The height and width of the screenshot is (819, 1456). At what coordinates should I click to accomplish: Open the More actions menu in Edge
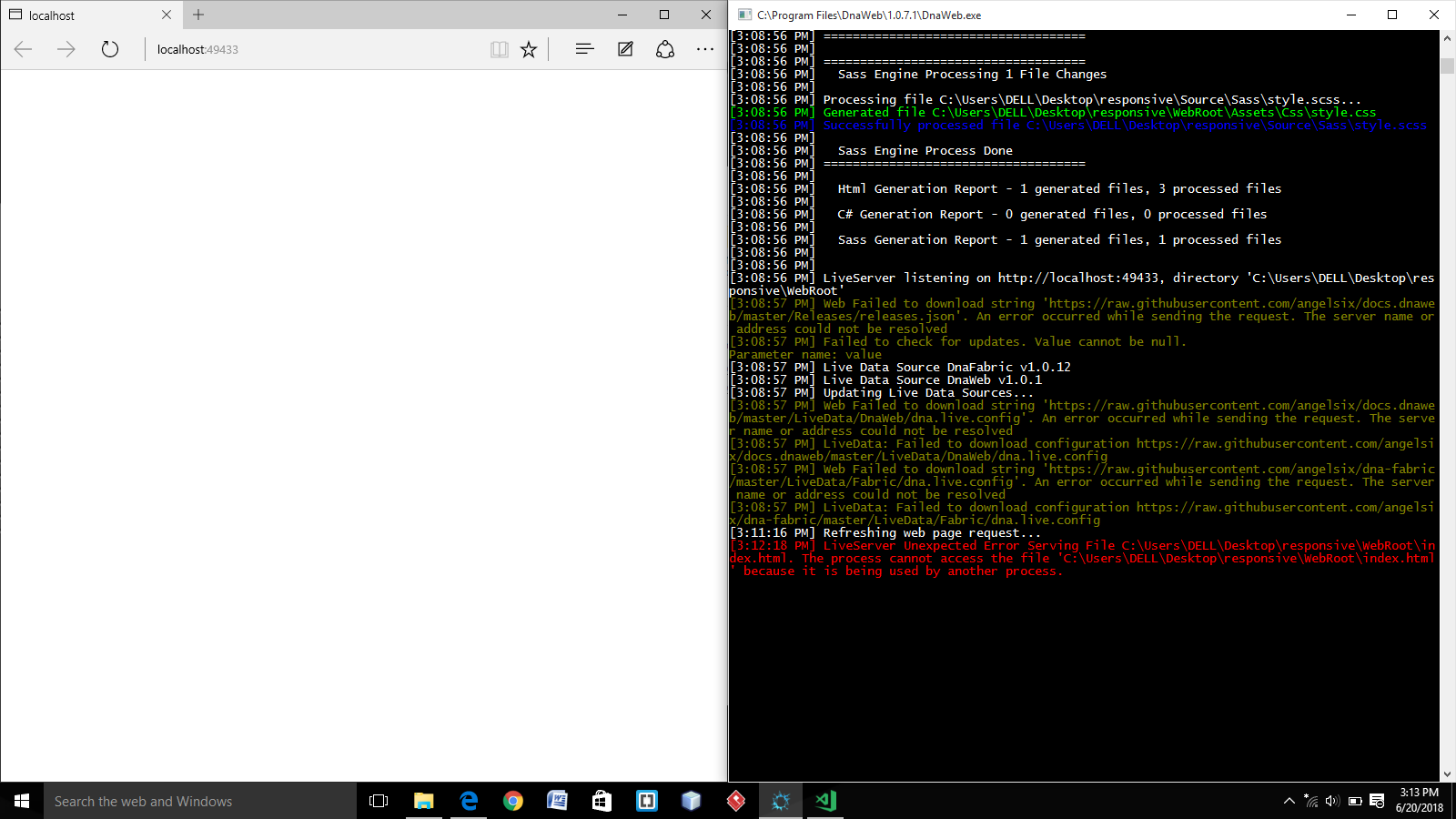[705, 49]
